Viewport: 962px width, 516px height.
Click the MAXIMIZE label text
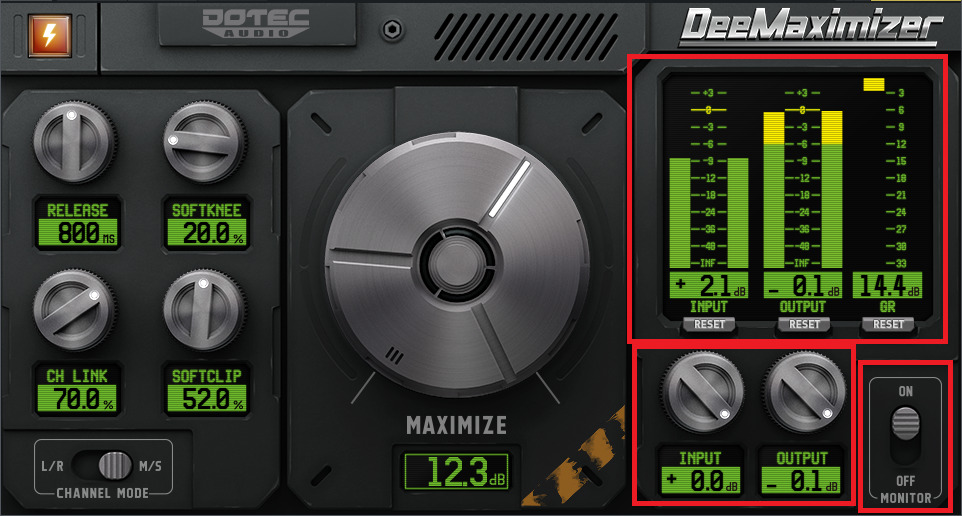tap(456, 425)
